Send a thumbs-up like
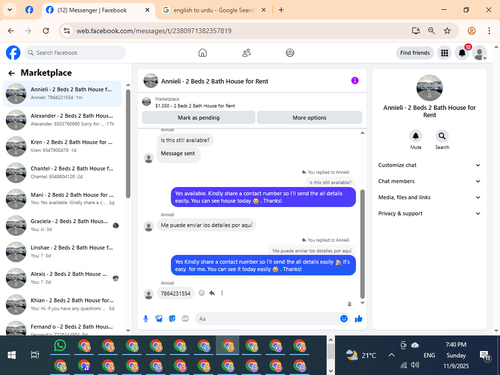This screenshot has height=375, width=500. point(358,319)
